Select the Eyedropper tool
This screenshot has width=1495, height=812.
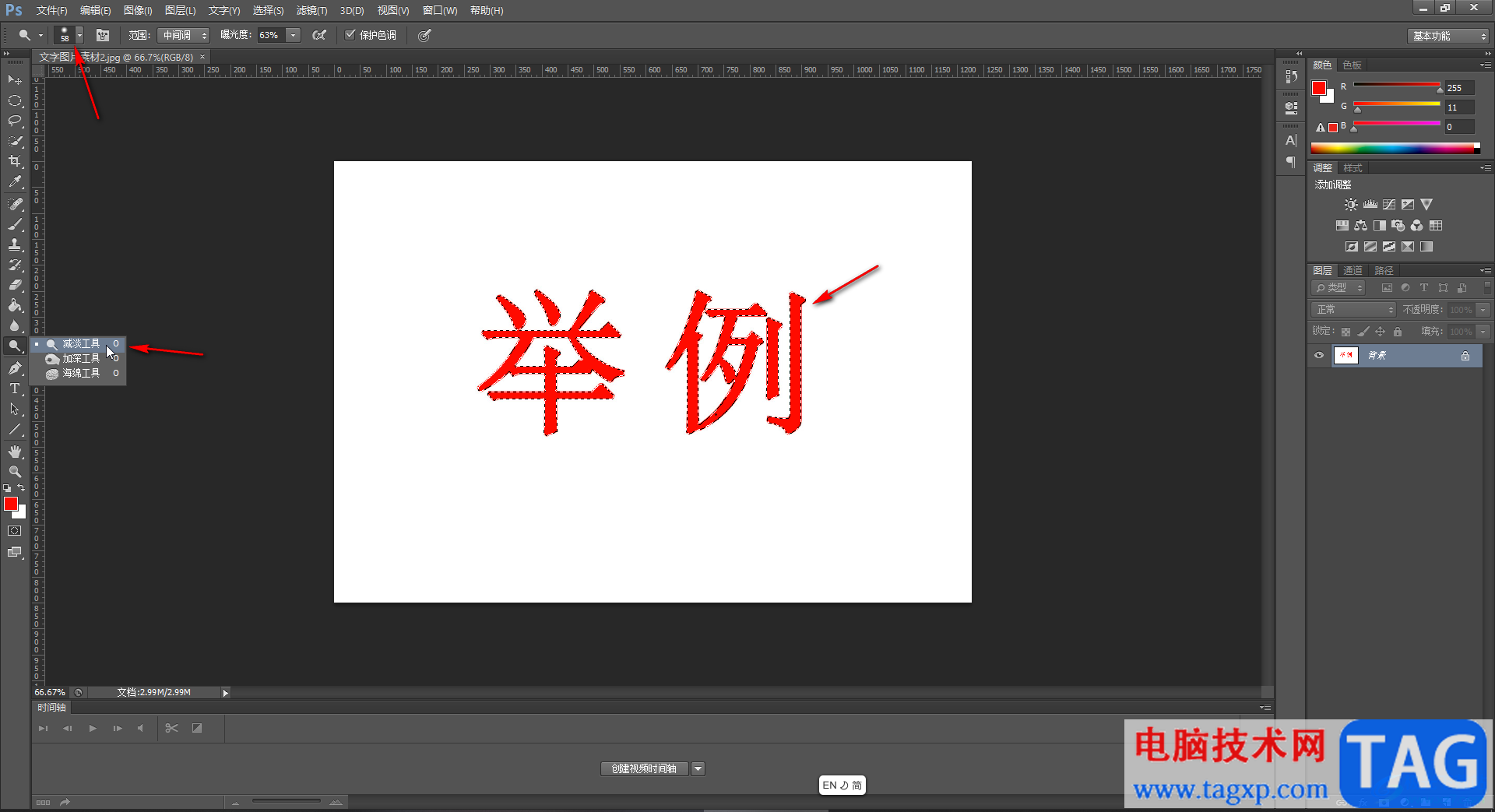click(x=15, y=182)
